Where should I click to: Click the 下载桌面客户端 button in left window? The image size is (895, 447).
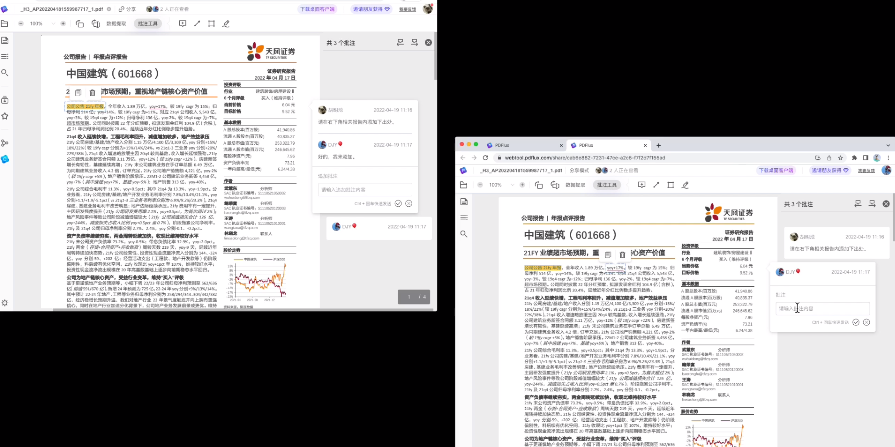pos(317,9)
